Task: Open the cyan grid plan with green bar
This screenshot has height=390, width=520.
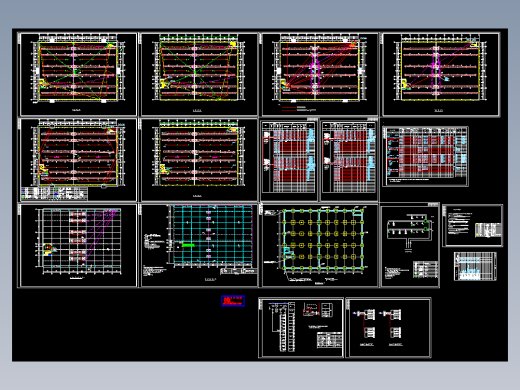Action: (x=199, y=245)
